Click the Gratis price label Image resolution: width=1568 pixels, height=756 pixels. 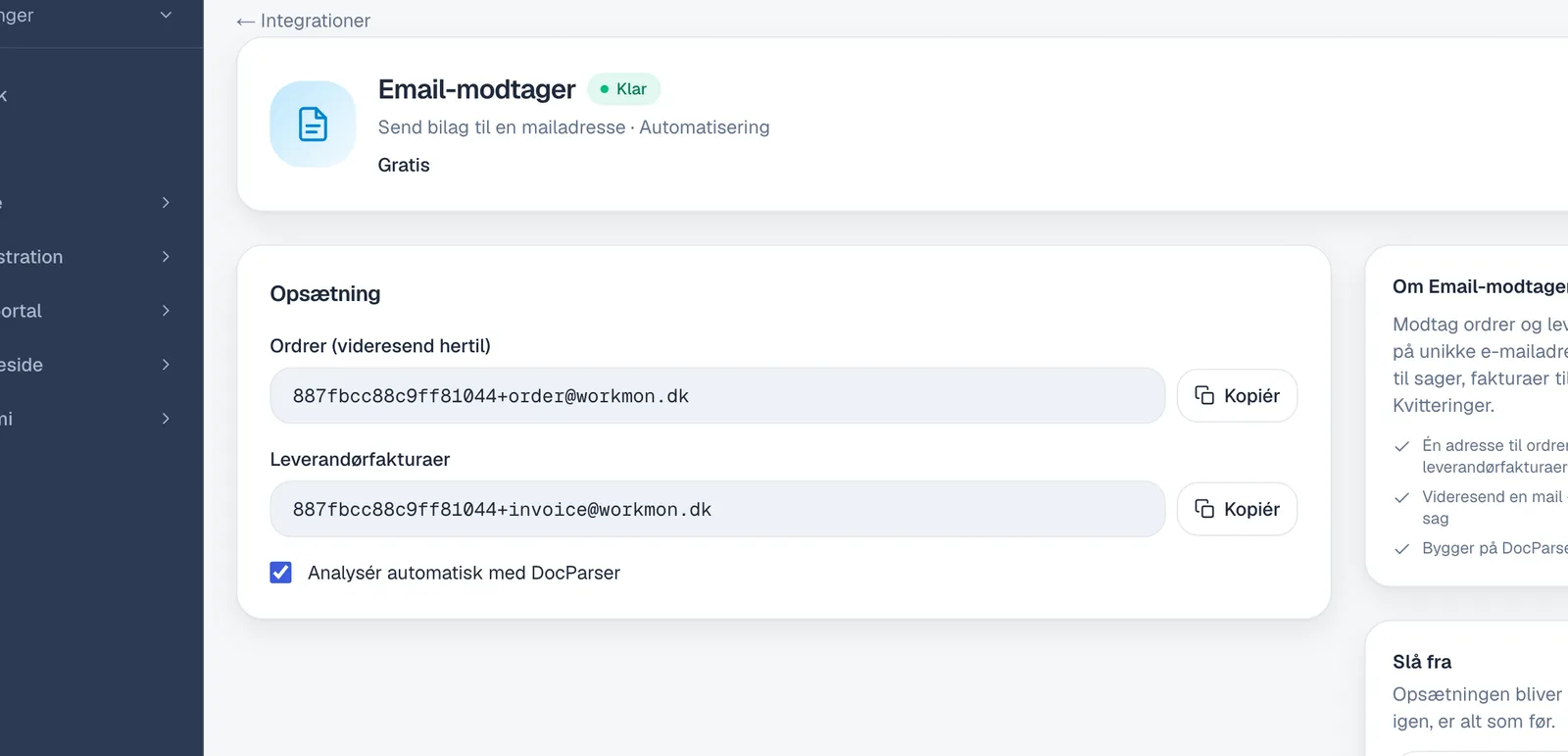tap(404, 165)
